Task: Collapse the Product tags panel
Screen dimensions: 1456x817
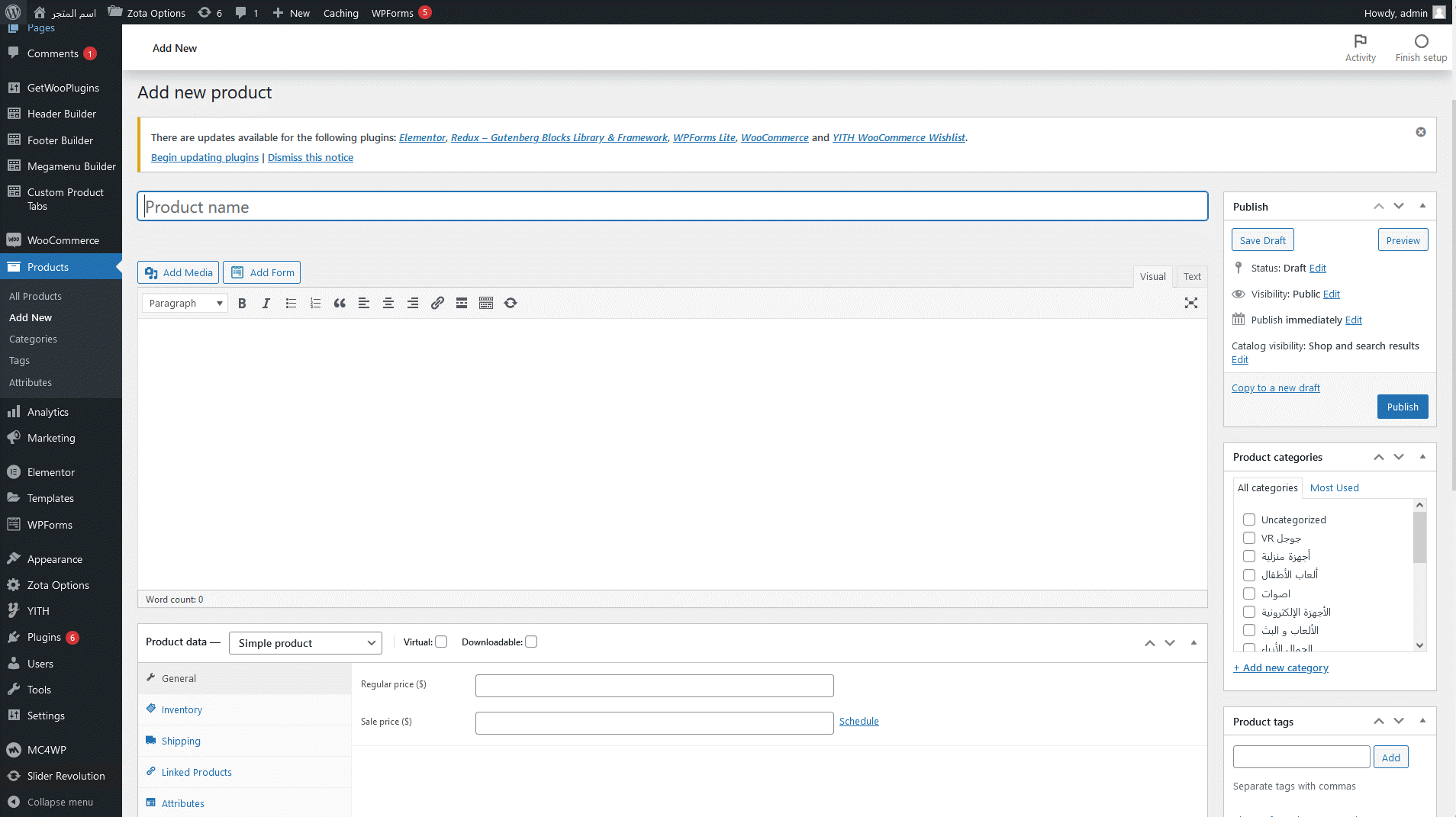Action: coord(1422,721)
